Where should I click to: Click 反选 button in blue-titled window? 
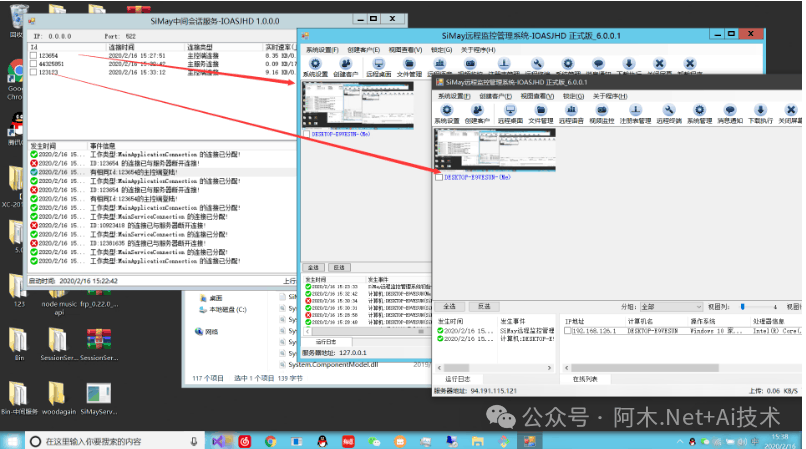click(339, 267)
